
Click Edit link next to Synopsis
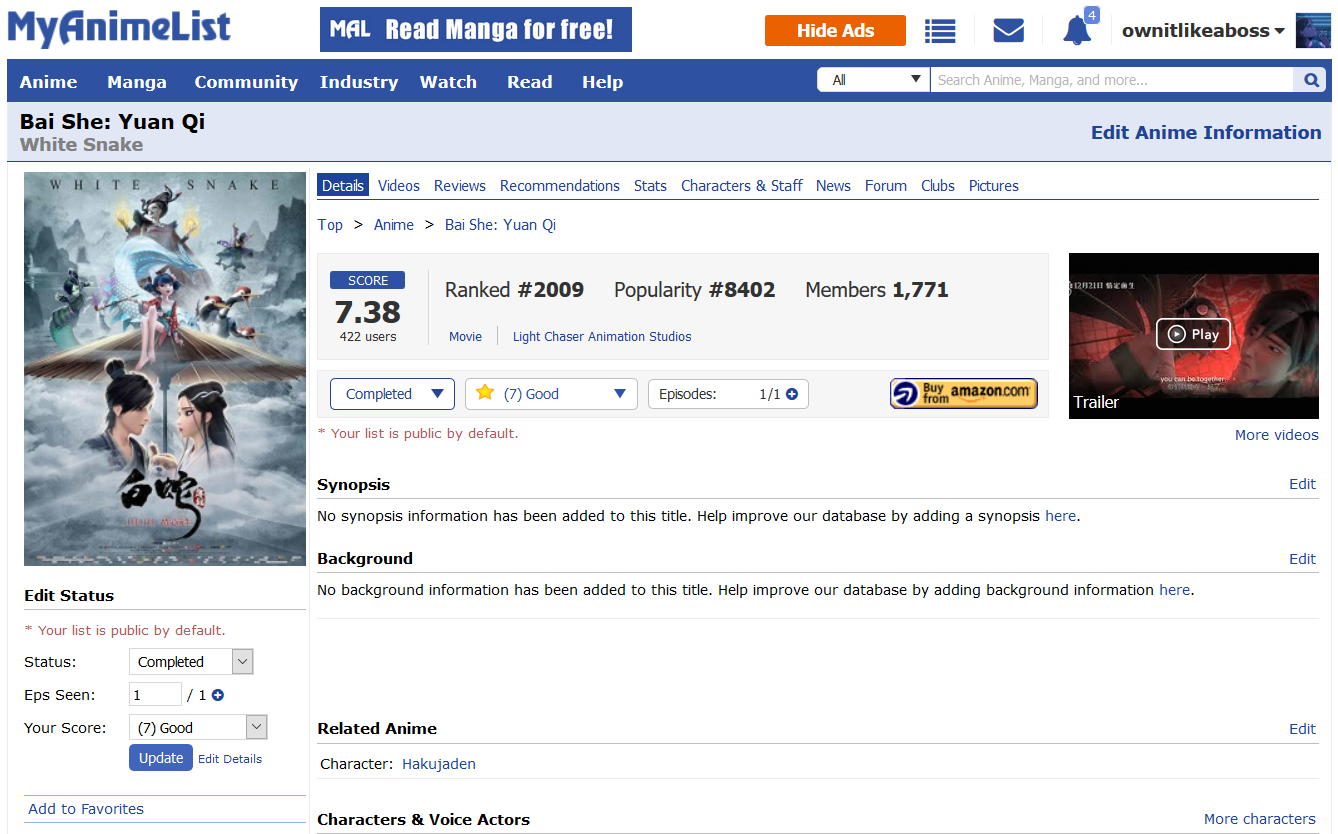1303,484
